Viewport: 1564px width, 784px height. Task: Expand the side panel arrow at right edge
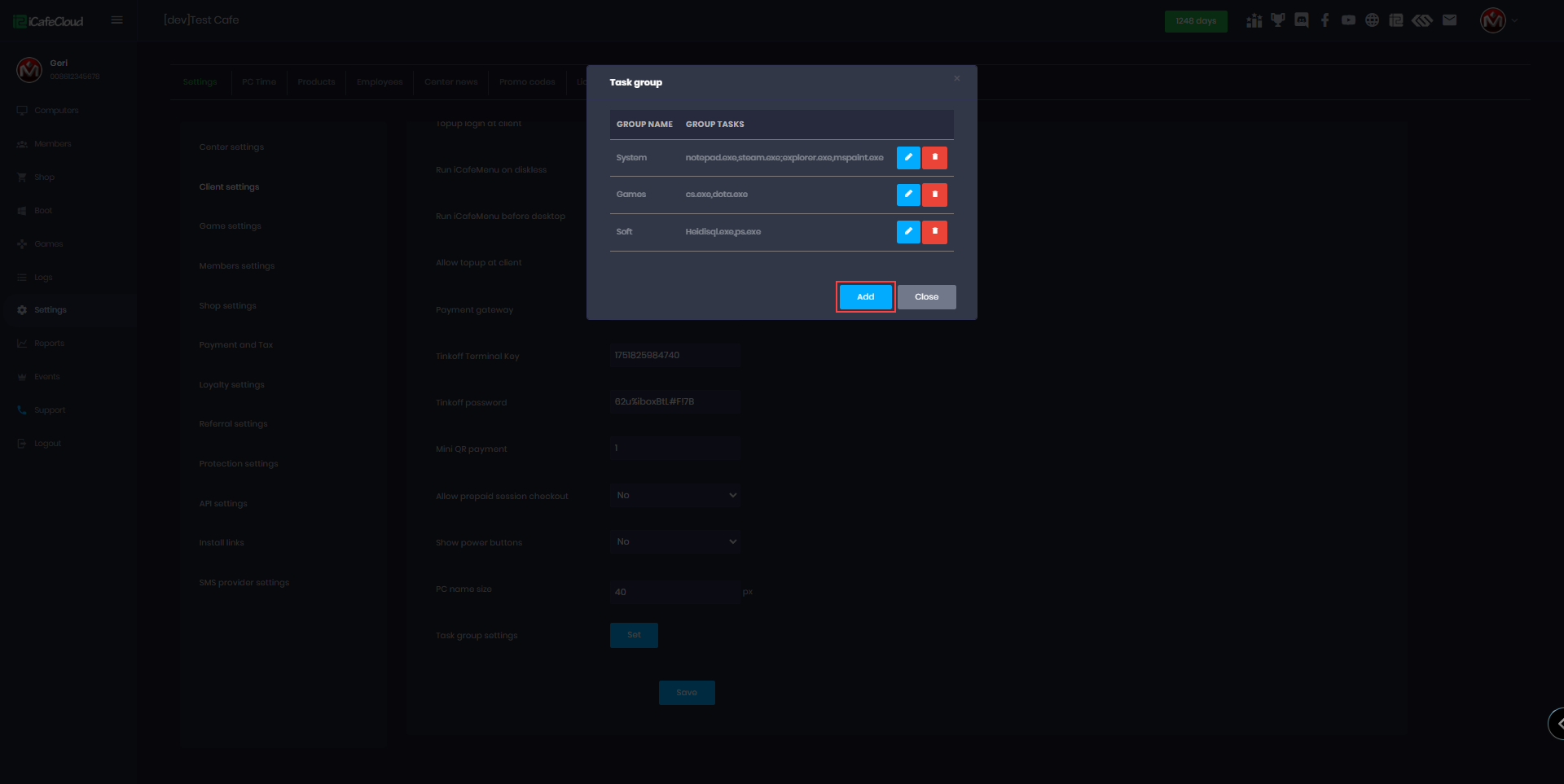click(x=1557, y=723)
